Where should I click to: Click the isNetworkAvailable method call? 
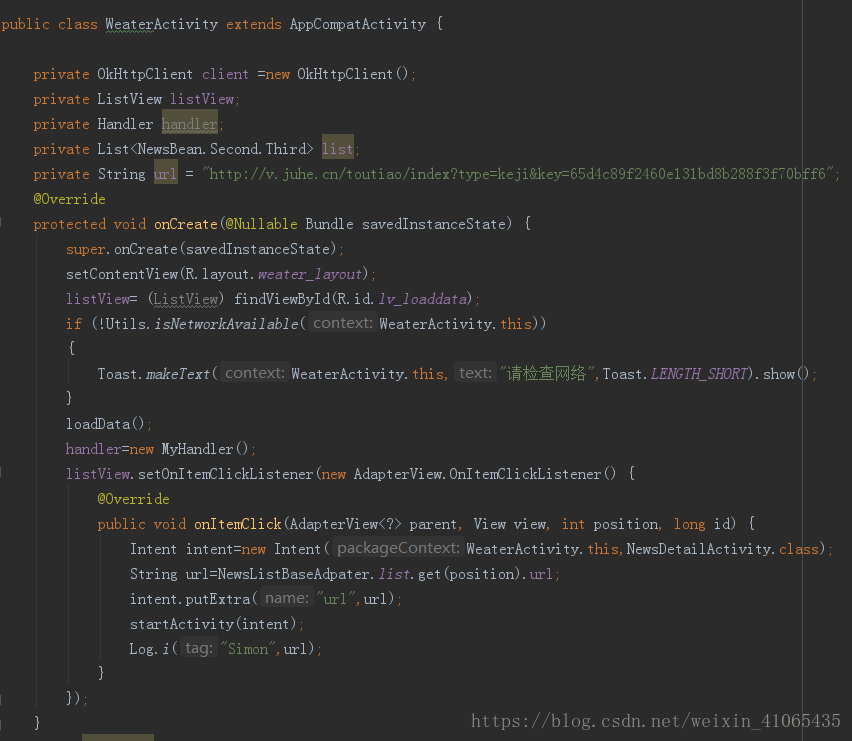(226, 324)
